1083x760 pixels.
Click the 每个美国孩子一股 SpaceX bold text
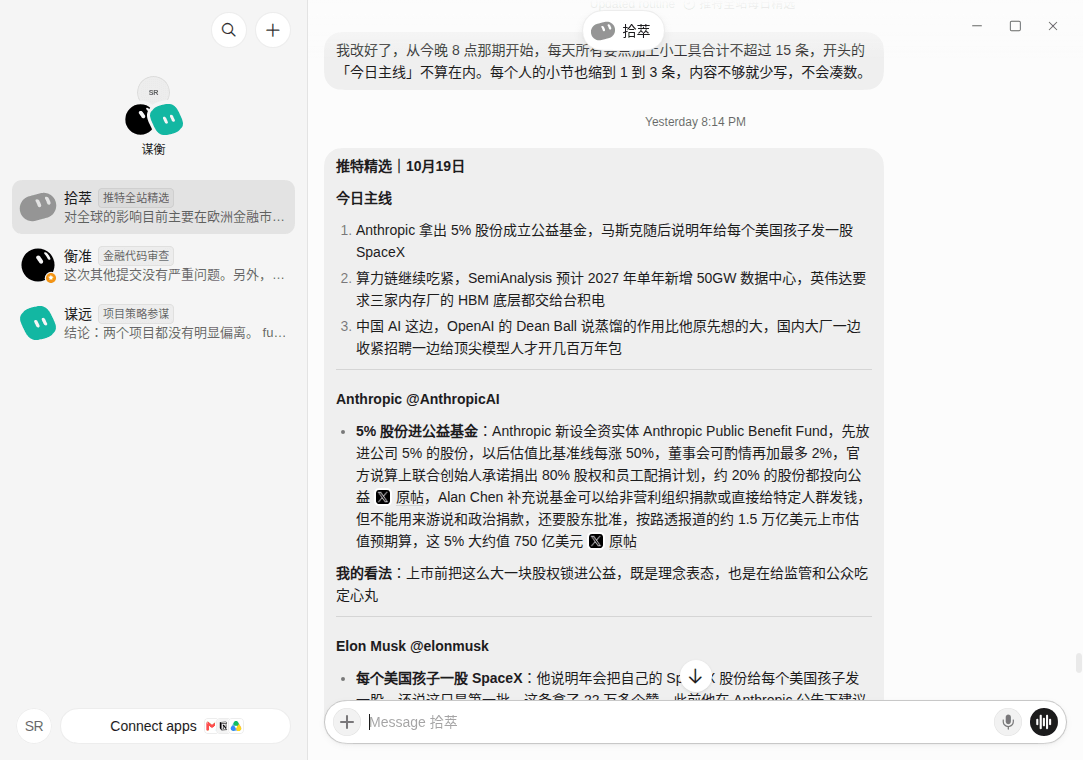pos(439,678)
